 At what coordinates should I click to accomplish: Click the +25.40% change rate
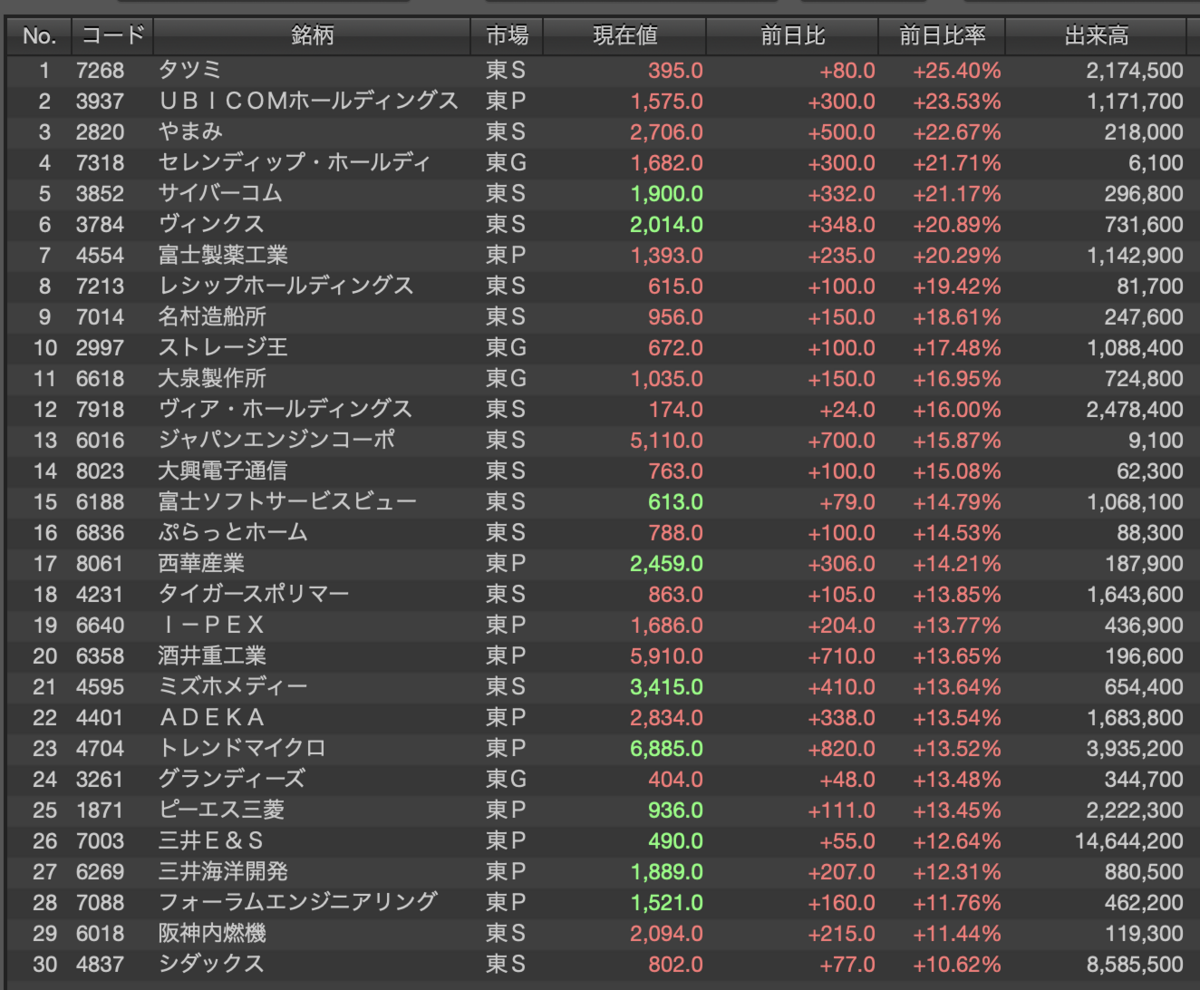(956, 70)
